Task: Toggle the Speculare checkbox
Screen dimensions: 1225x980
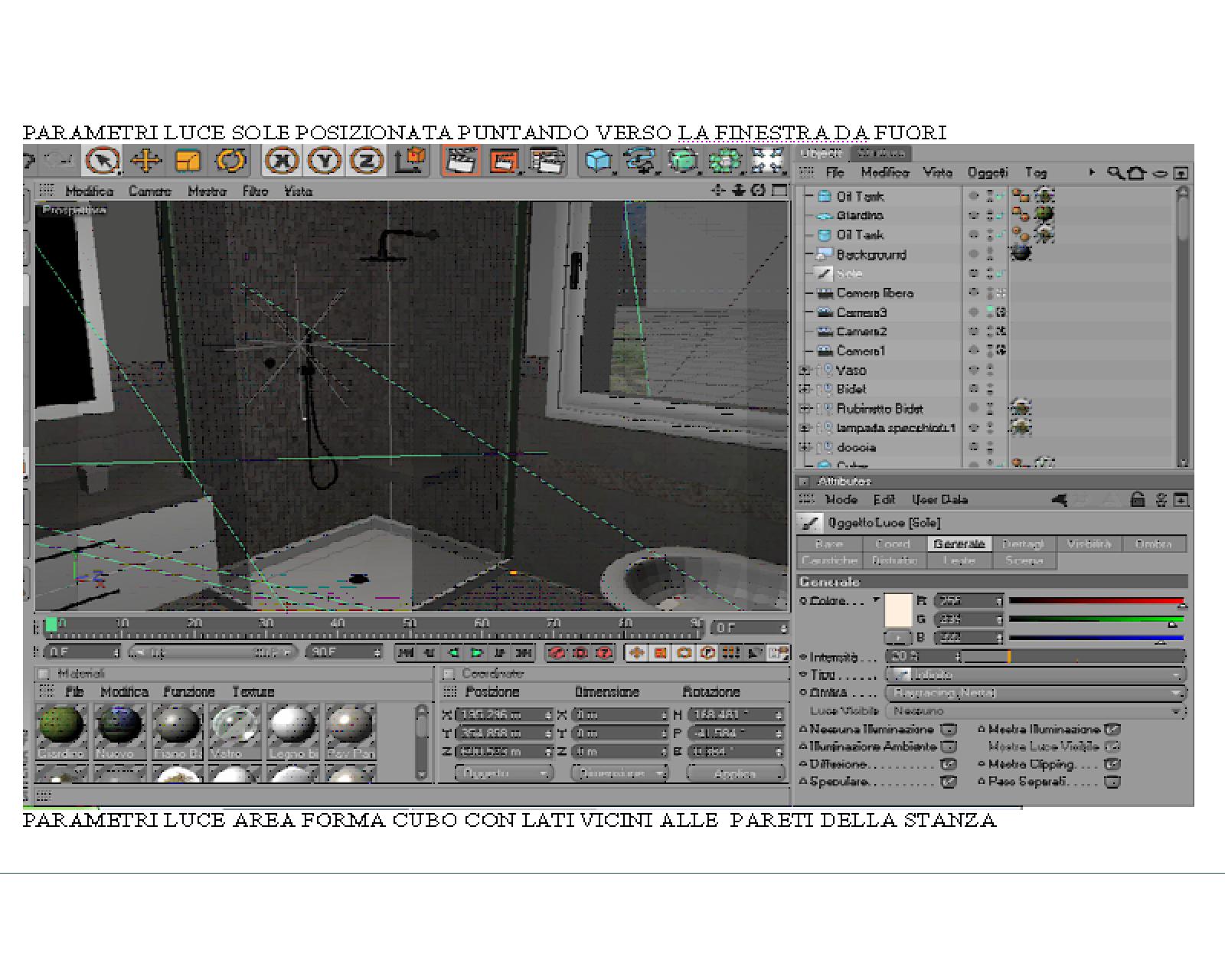Action: [x=949, y=782]
